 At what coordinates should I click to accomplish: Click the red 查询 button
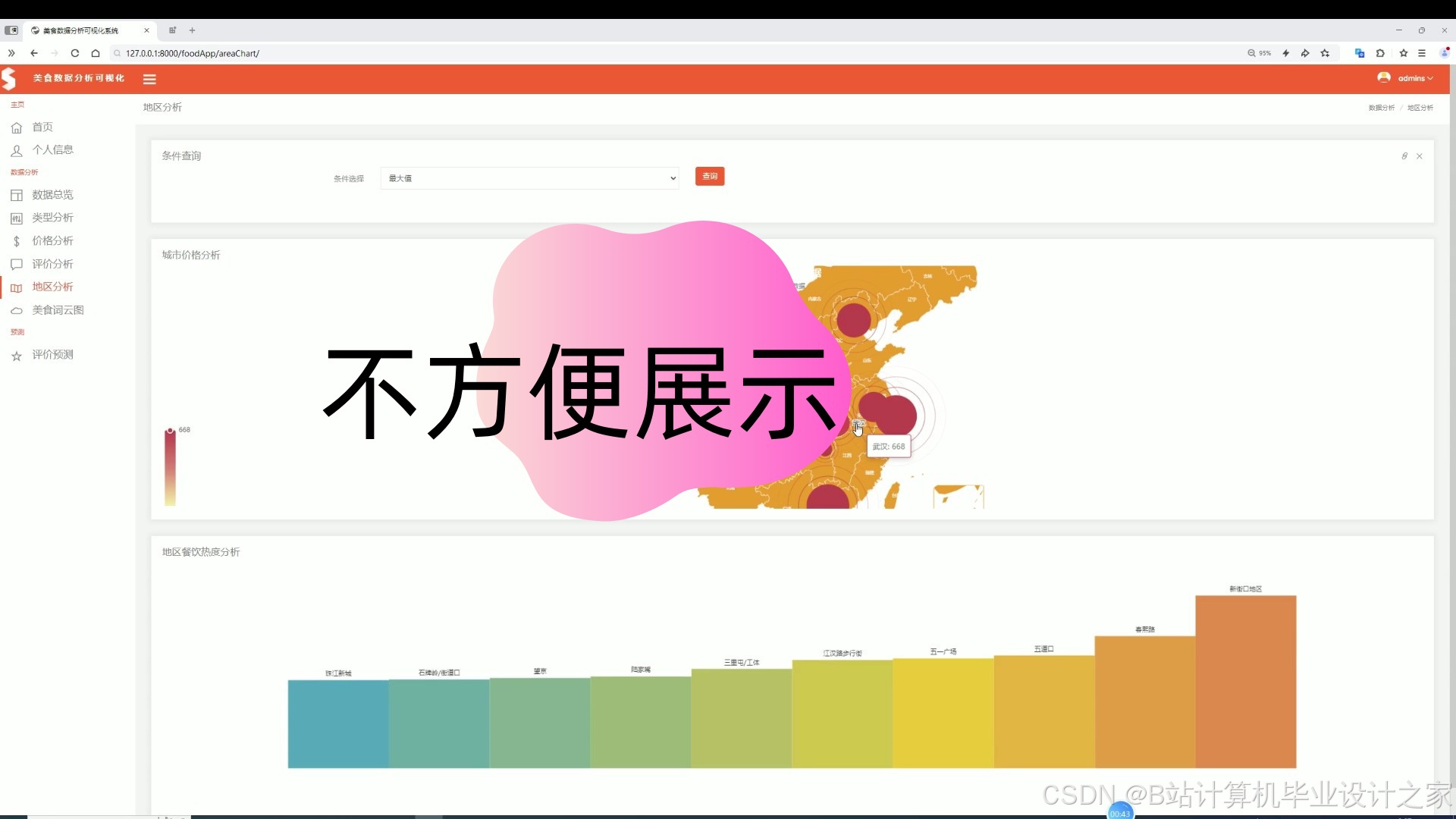[x=710, y=177]
